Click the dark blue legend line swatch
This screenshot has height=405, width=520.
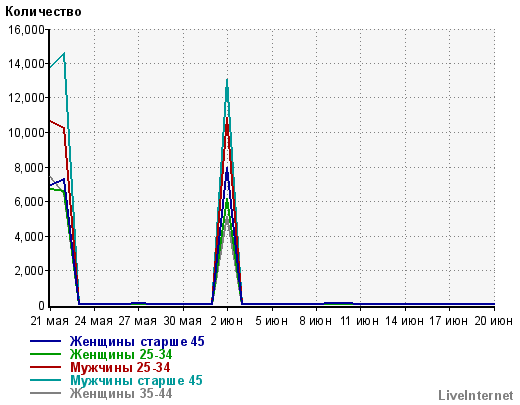tap(45, 341)
